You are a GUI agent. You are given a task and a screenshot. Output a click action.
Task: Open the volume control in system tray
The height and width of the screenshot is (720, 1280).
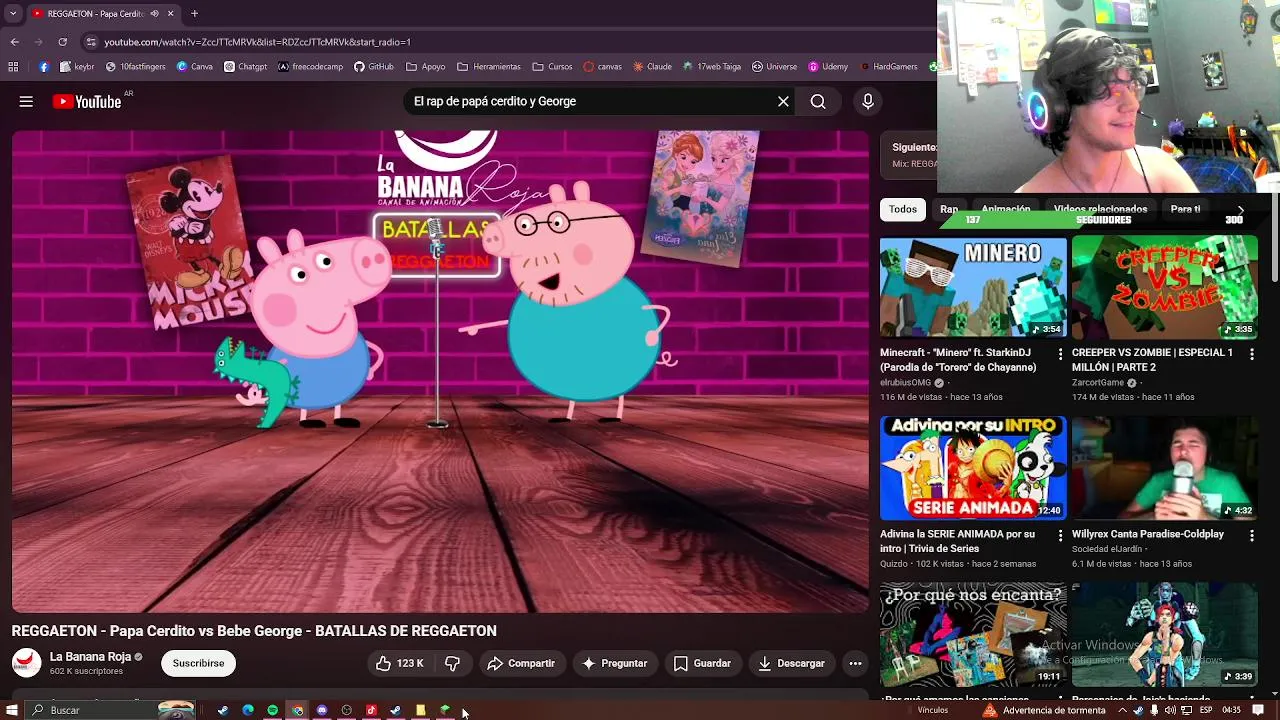pos(1170,710)
